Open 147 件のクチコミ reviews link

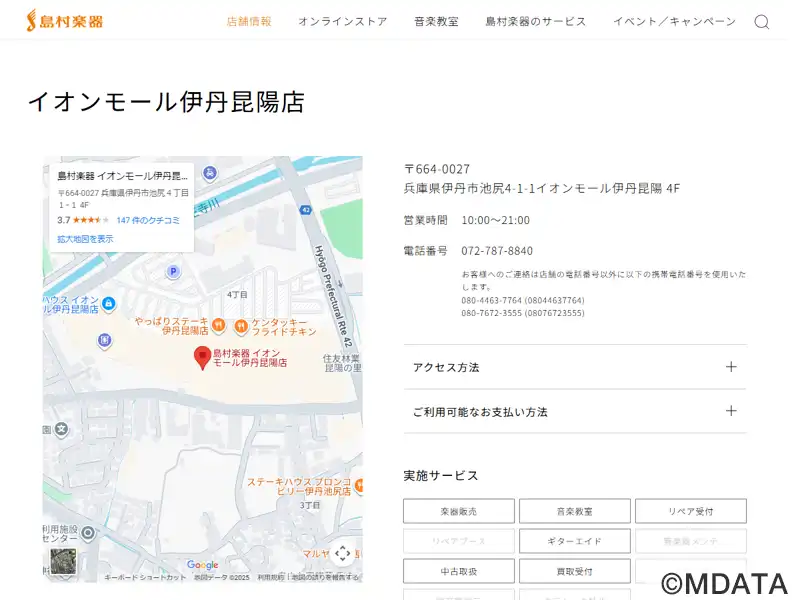(148, 220)
